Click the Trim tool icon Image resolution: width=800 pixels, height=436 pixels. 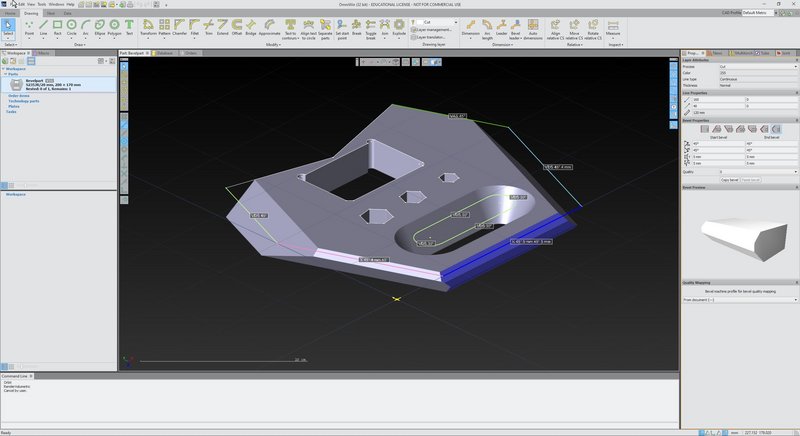pos(208,26)
